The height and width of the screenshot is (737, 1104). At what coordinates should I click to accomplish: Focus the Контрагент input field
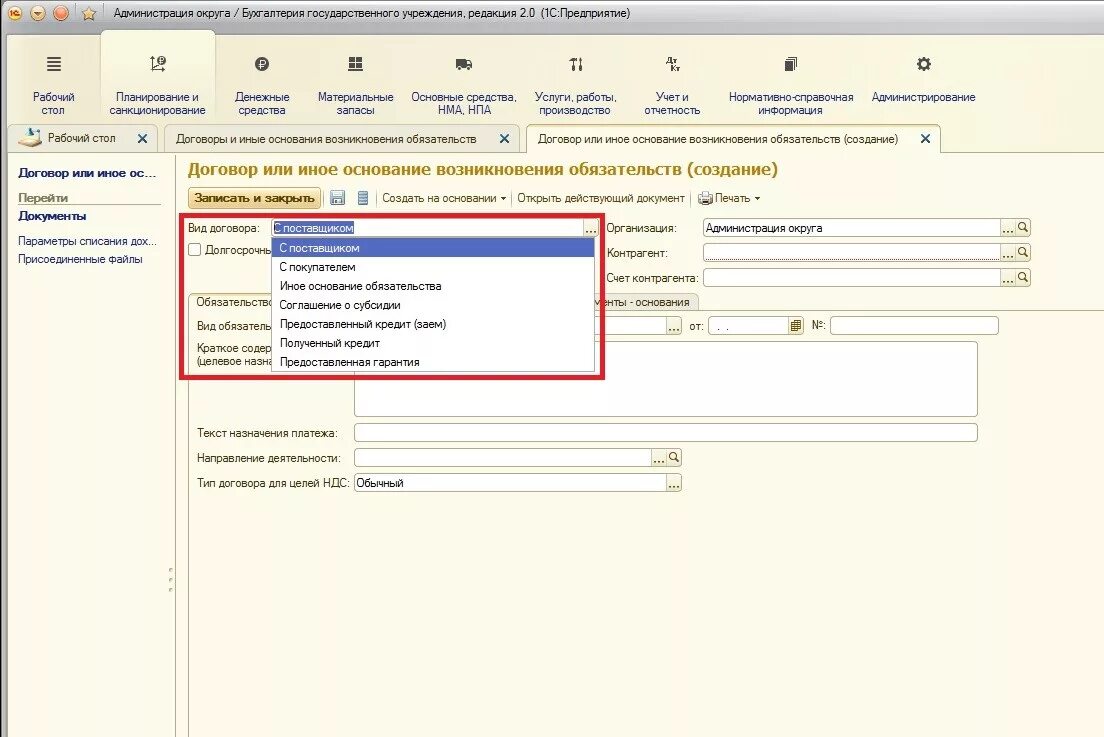pos(852,252)
